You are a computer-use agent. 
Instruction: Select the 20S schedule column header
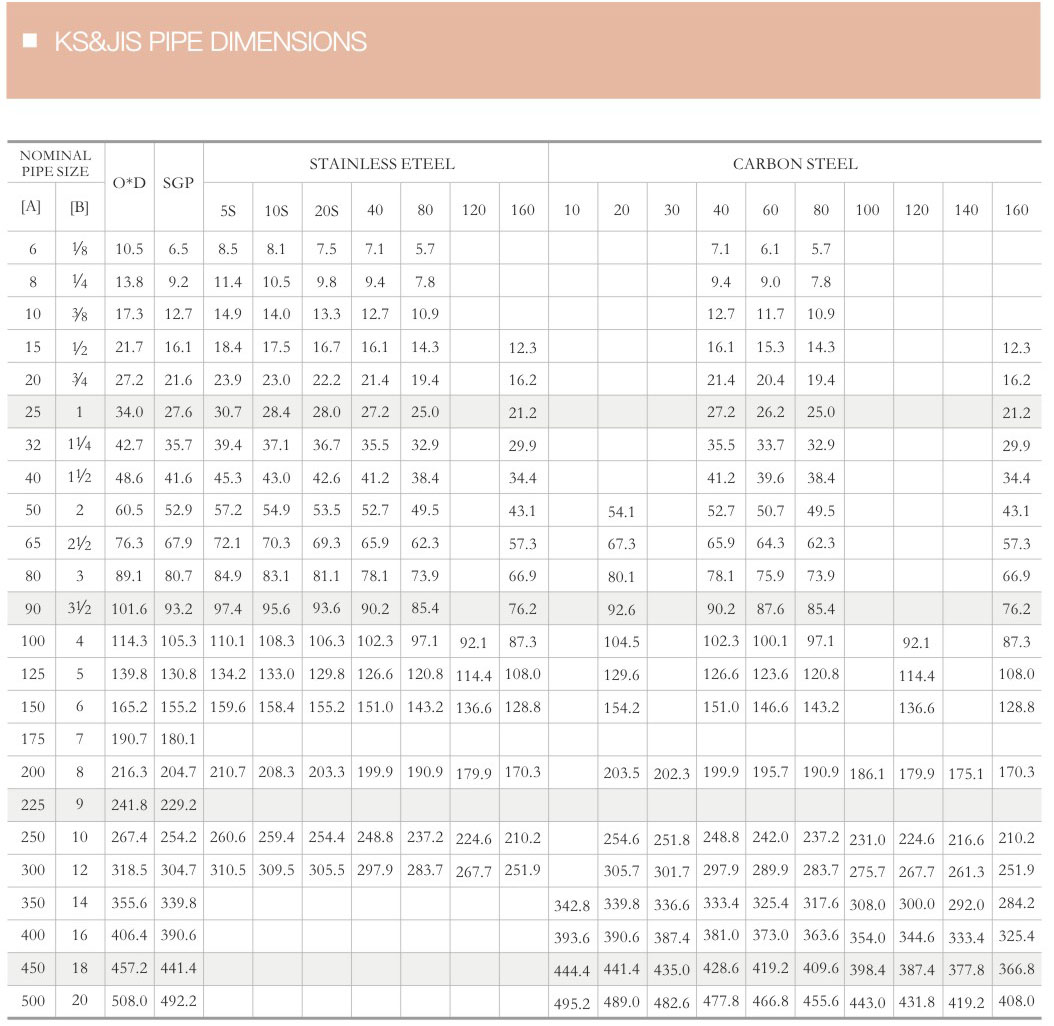pos(326,210)
